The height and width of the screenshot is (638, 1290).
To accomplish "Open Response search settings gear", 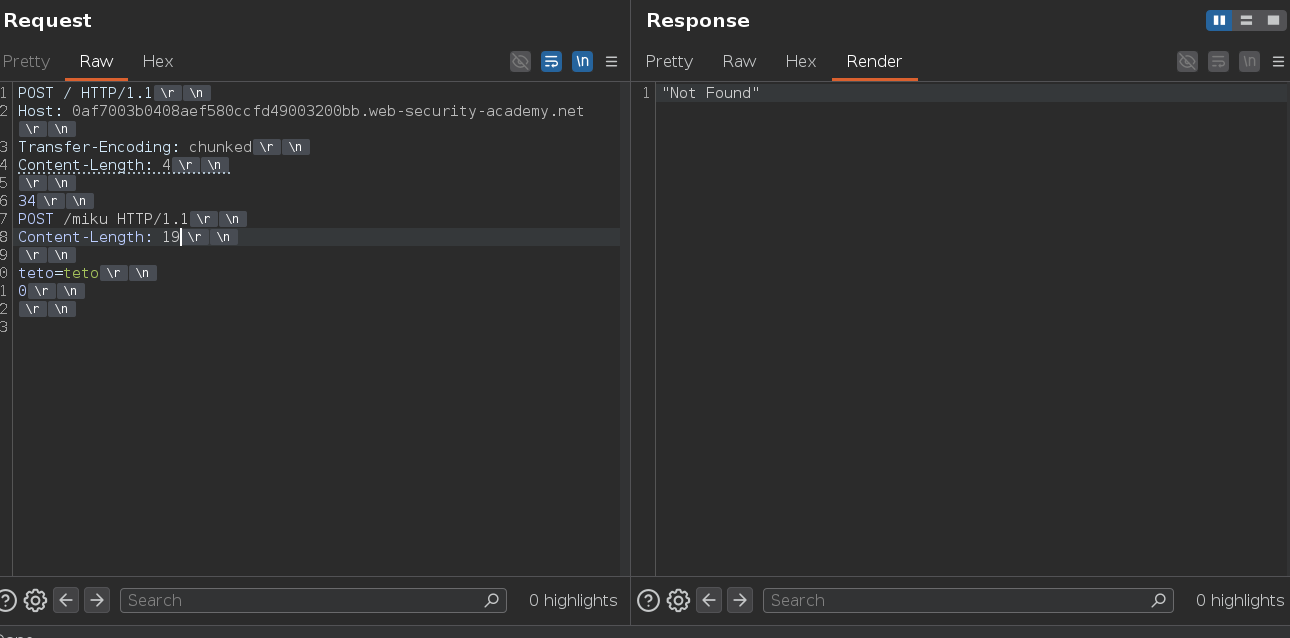I will coord(678,600).
